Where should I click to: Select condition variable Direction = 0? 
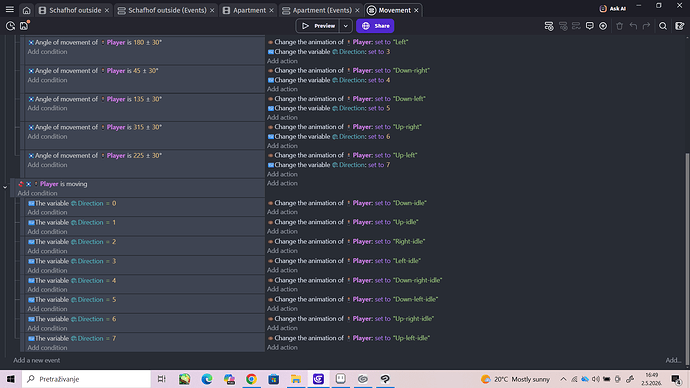tap(72, 203)
